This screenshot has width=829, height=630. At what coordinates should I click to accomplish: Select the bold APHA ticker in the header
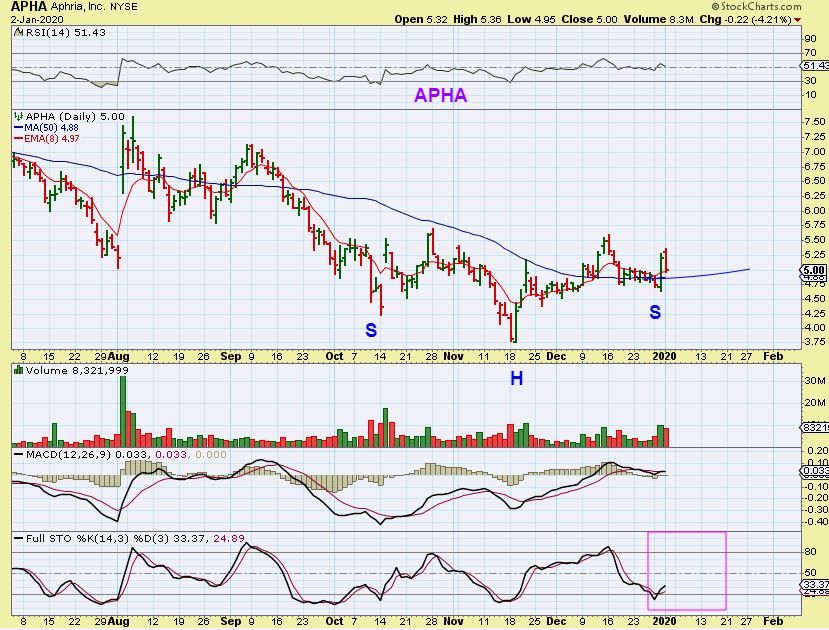click(29, 6)
